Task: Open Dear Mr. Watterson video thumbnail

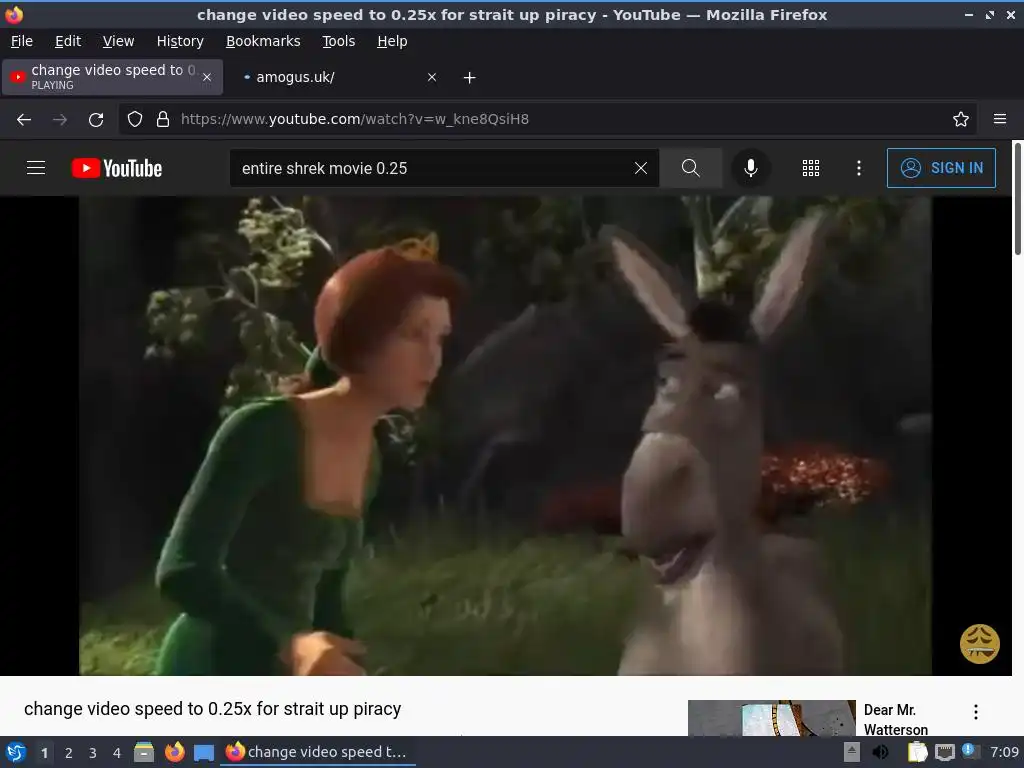Action: (771, 718)
